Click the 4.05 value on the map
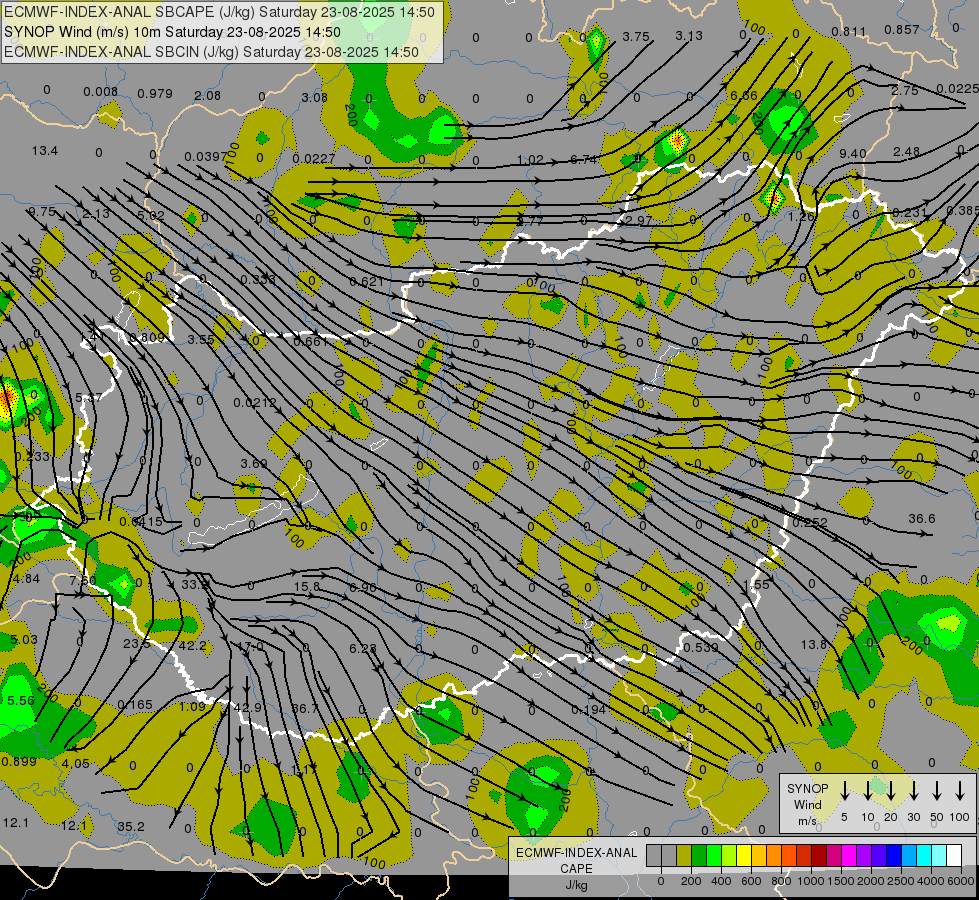The height and width of the screenshot is (900, 979). pos(76,763)
